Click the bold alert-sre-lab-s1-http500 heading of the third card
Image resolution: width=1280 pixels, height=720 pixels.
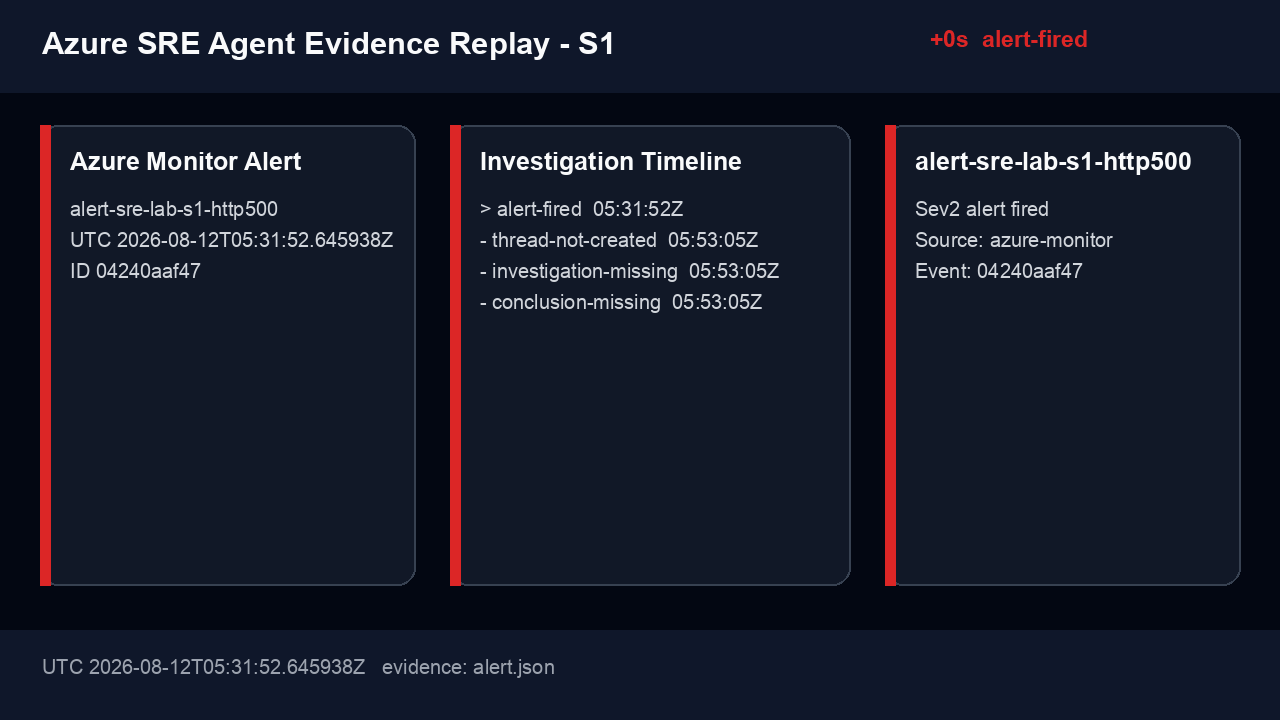pyautogui.click(x=1053, y=162)
